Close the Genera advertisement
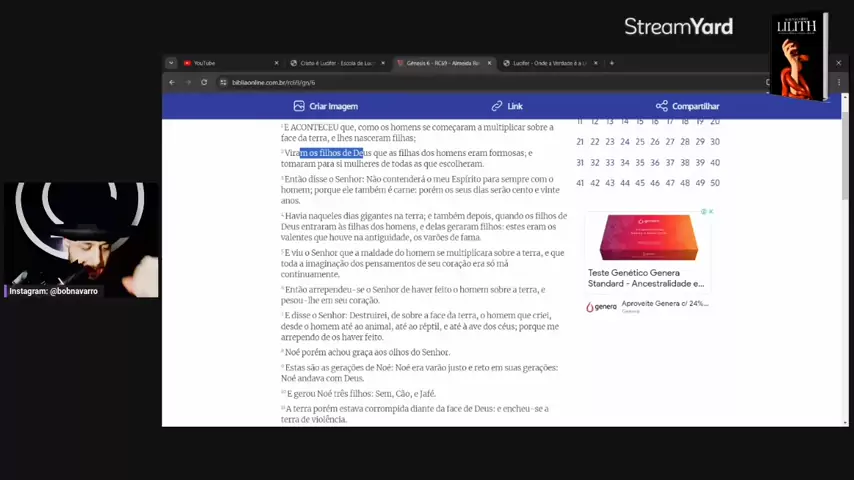Screen dimensions: 854x480 coord(711,211)
